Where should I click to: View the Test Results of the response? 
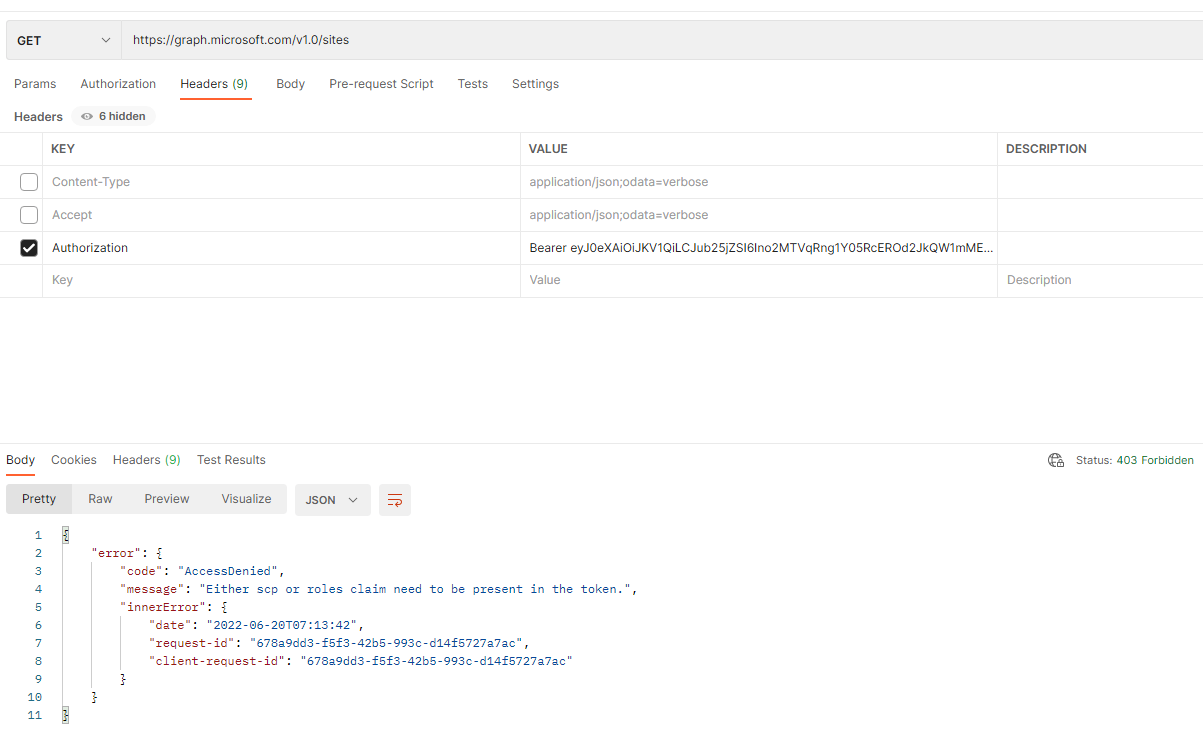(231, 460)
